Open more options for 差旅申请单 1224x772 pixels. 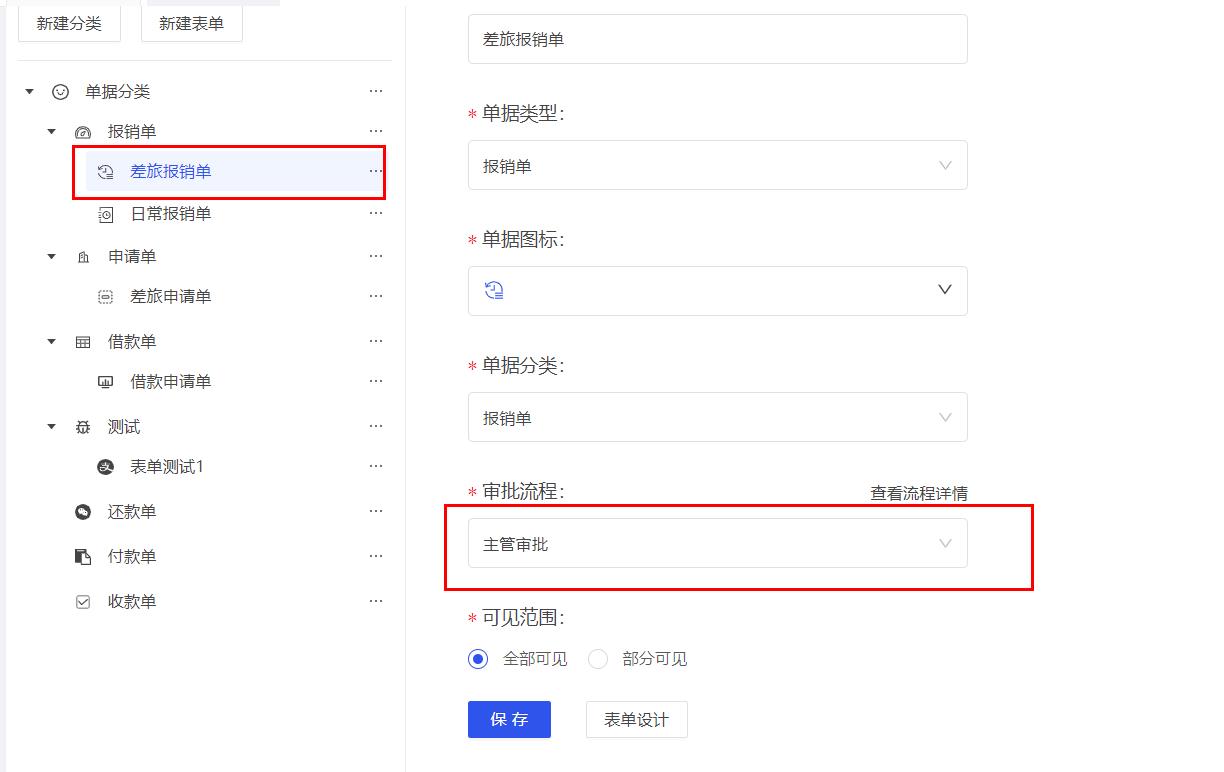pyautogui.click(x=376, y=295)
